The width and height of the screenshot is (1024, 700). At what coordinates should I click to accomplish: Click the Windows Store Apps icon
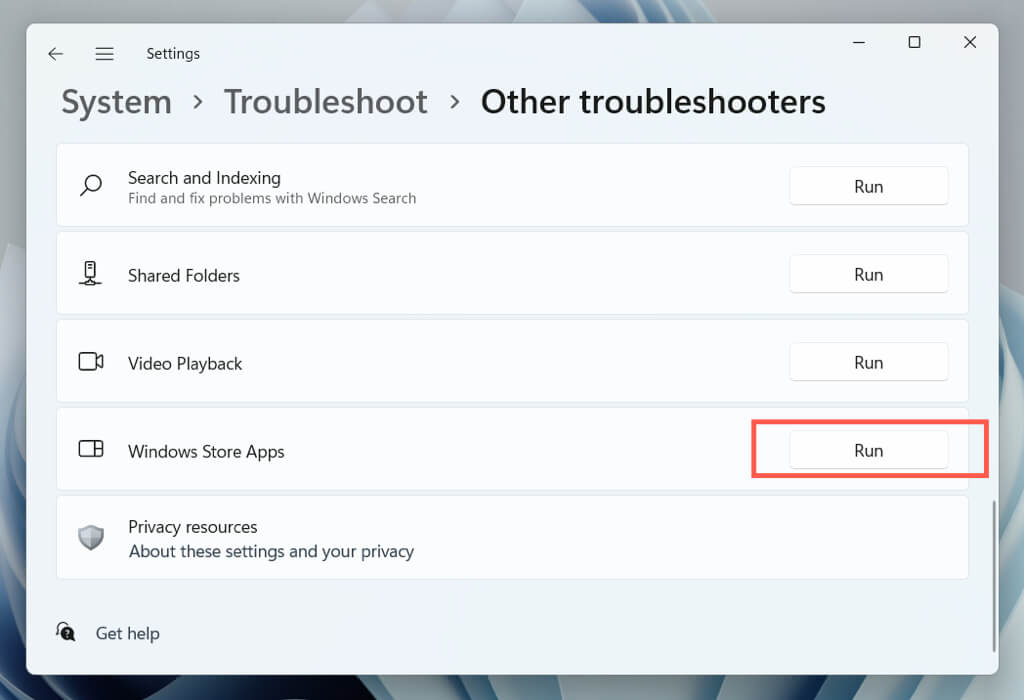coord(91,450)
